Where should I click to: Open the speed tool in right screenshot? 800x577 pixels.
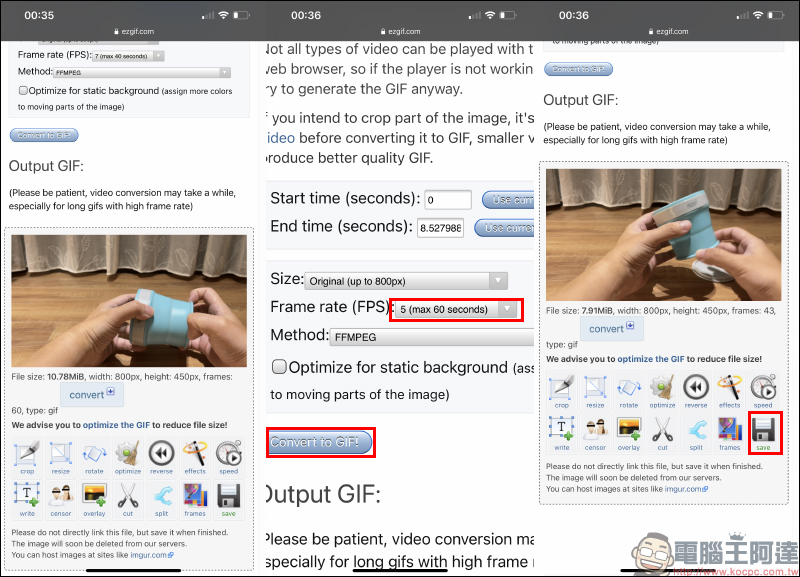coord(763,391)
